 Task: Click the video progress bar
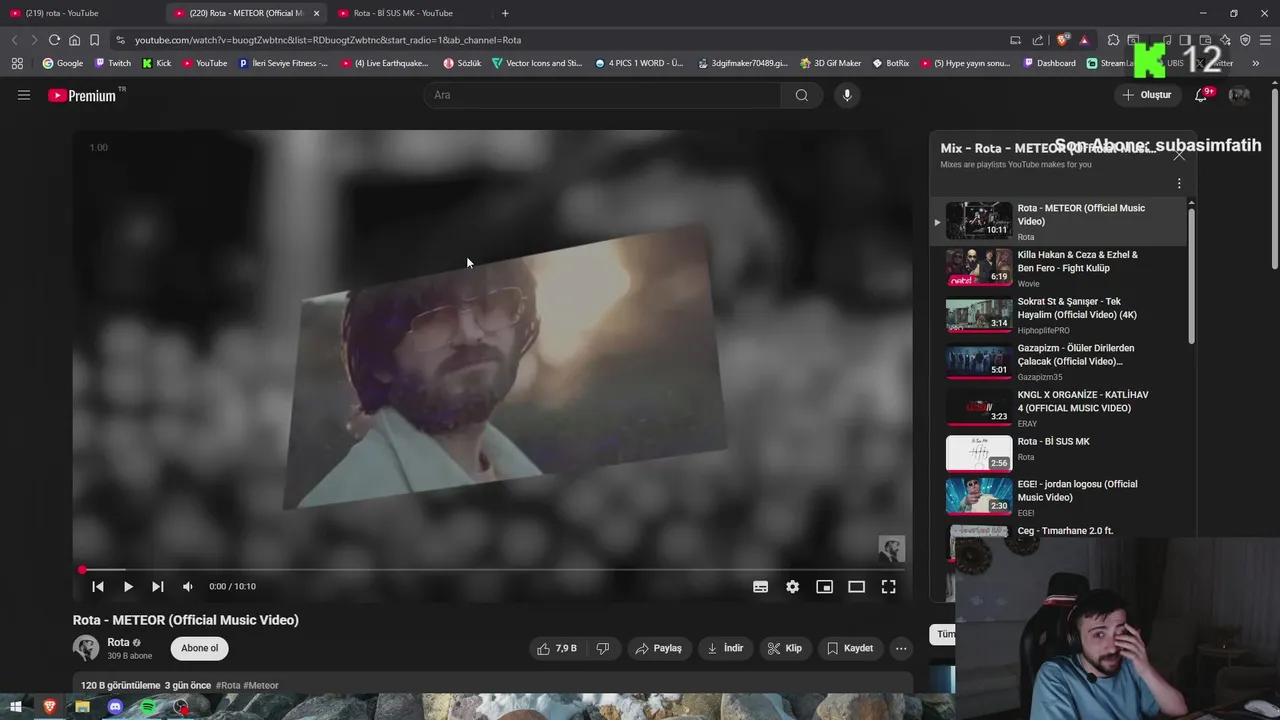492,570
